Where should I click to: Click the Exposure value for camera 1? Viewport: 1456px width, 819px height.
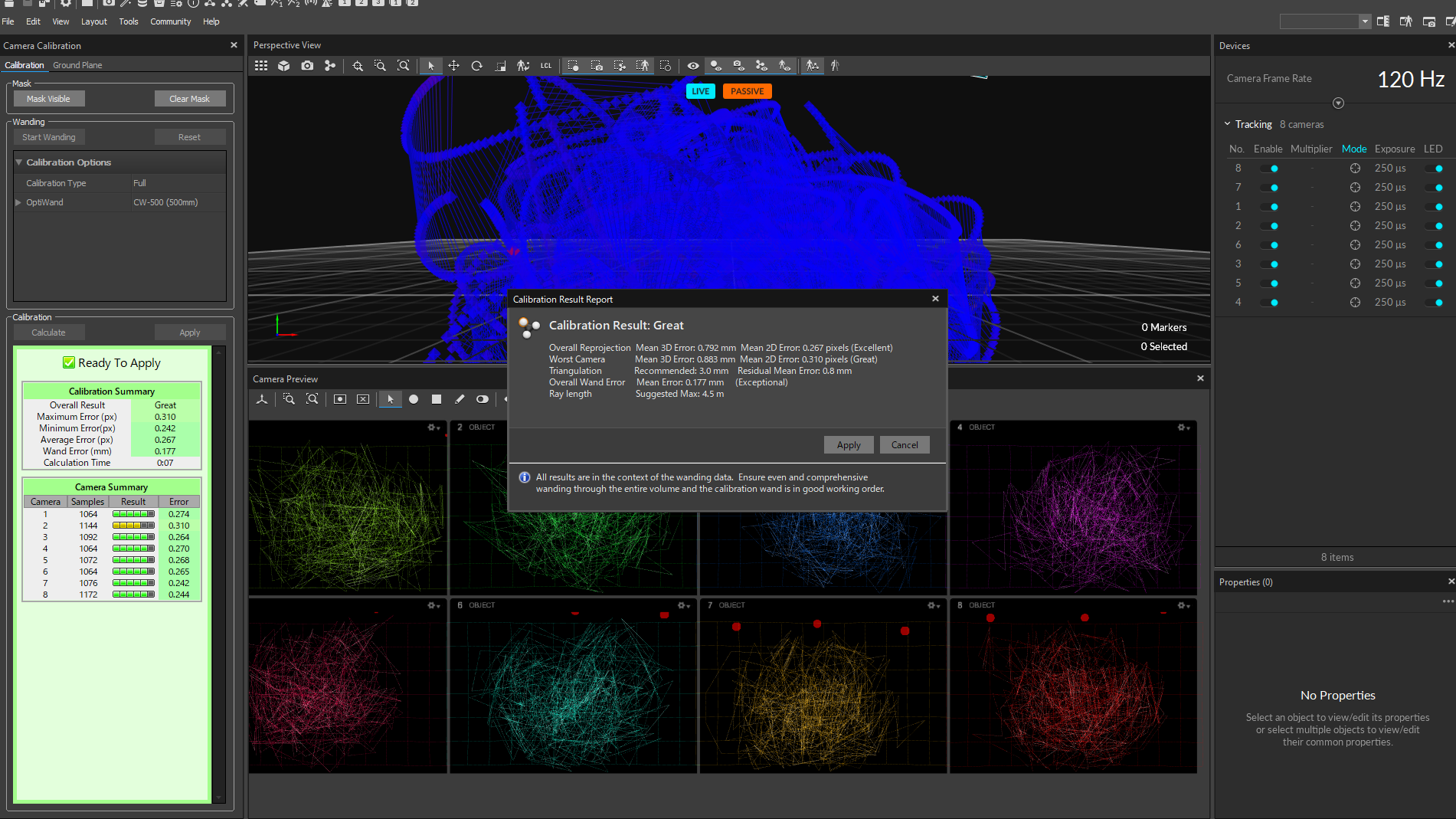[1389, 207]
